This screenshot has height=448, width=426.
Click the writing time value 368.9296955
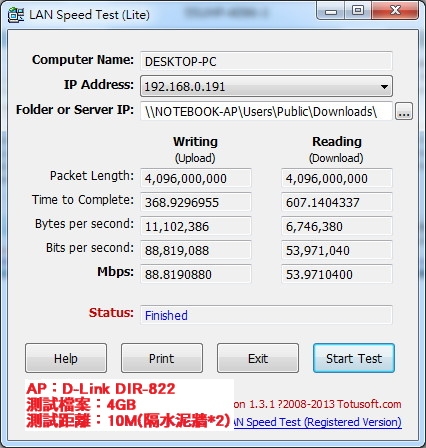point(196,202)
